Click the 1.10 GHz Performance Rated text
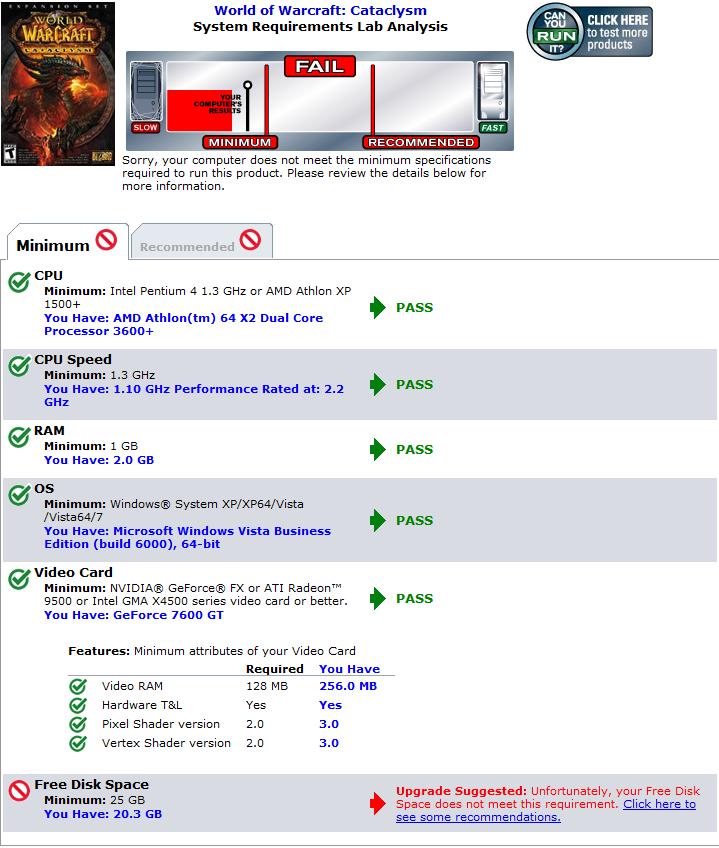The width and height of the screenshot is (719, 848). (194, 395)
